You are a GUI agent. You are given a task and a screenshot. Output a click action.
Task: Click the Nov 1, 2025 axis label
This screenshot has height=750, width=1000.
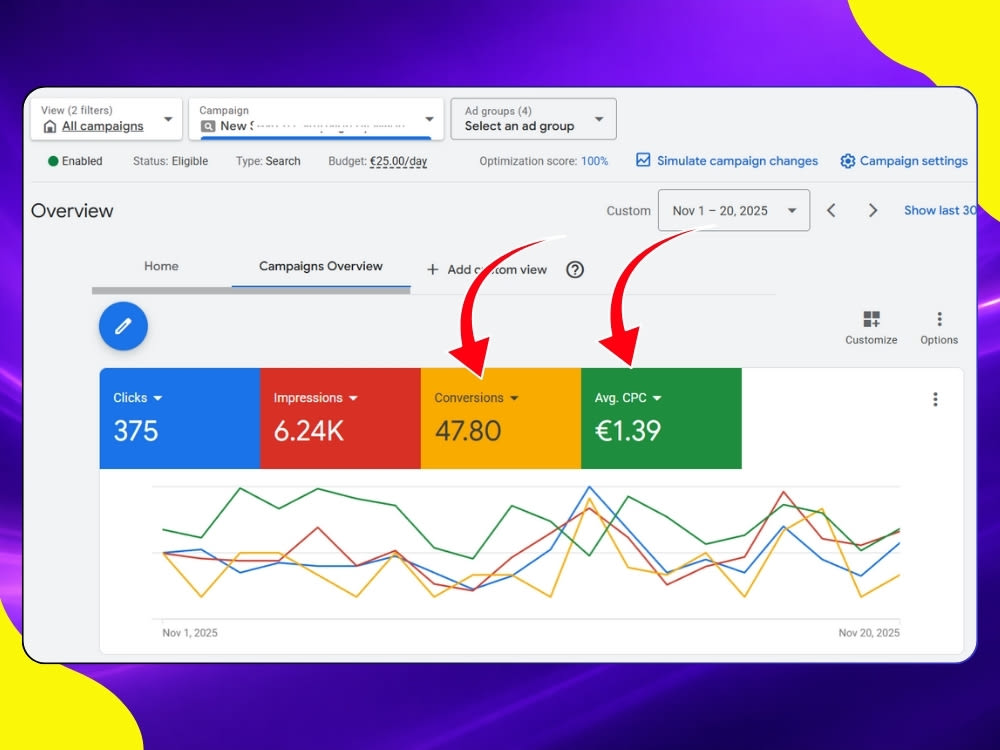(190, 633)
